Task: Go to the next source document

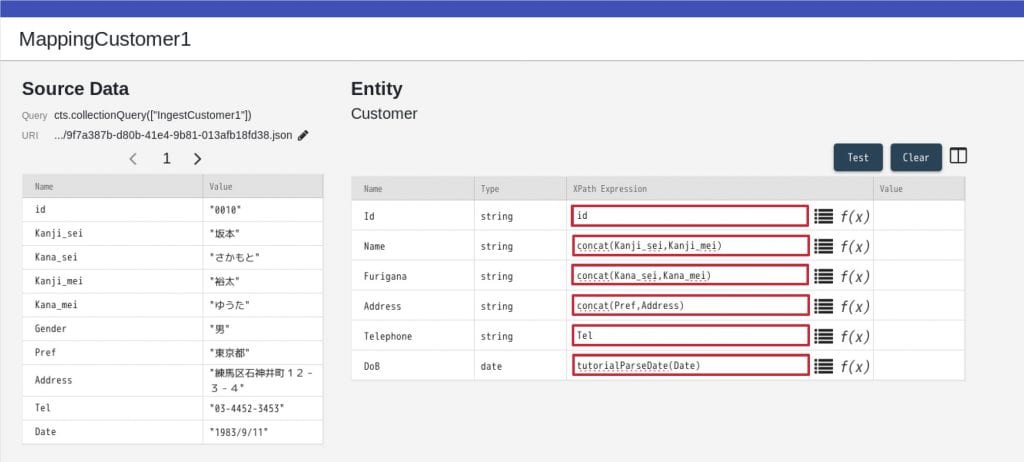Action: click(198, 159)
